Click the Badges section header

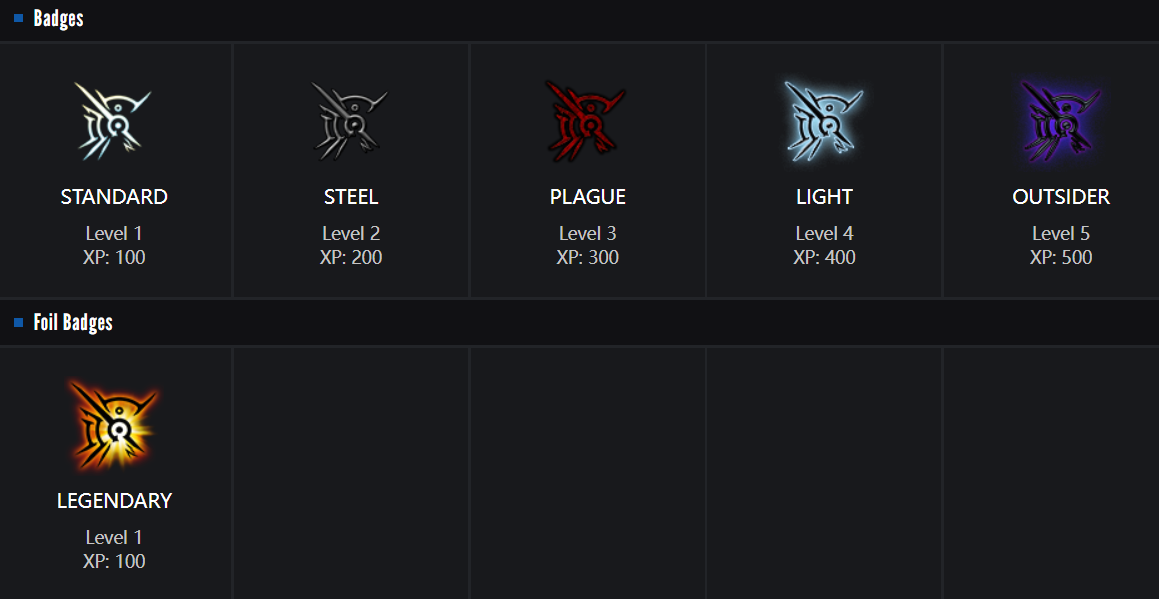pos(59,18)
